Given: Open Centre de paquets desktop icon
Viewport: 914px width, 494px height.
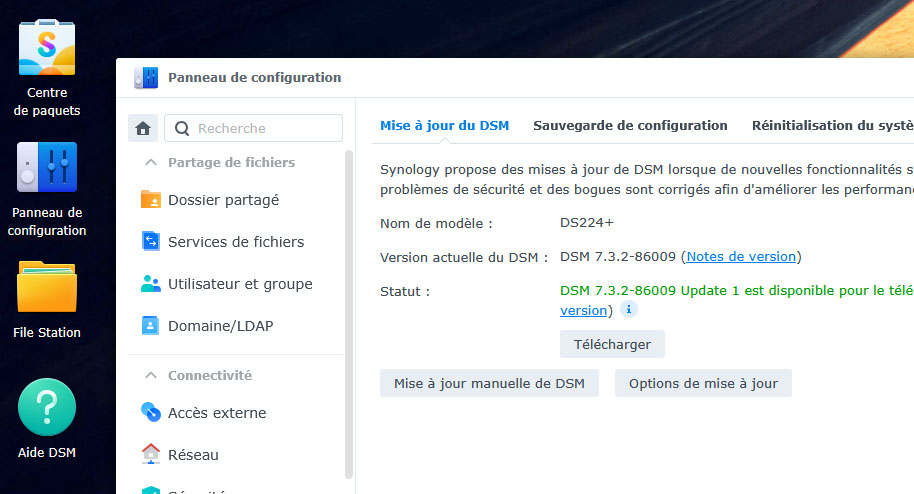Looking at the screenshot, I should [x=47, y=48].
